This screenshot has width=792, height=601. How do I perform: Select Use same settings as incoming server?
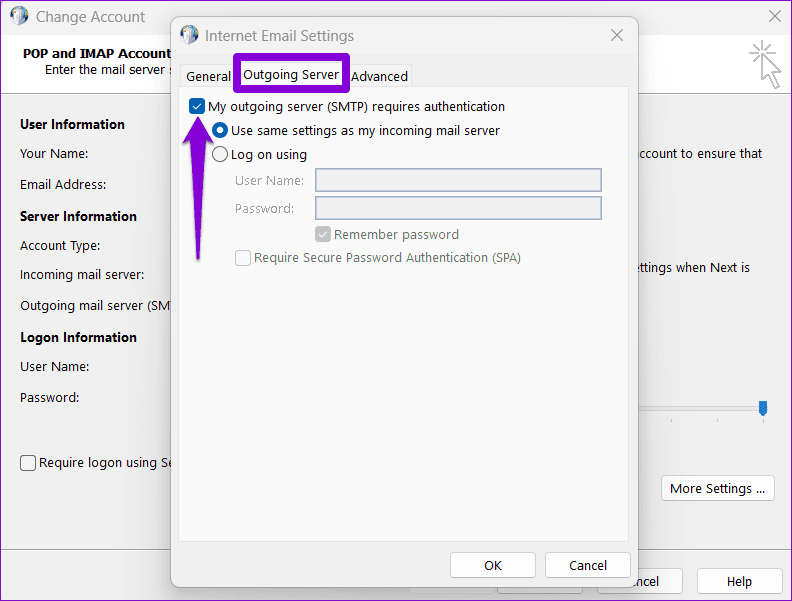(220, 130)
